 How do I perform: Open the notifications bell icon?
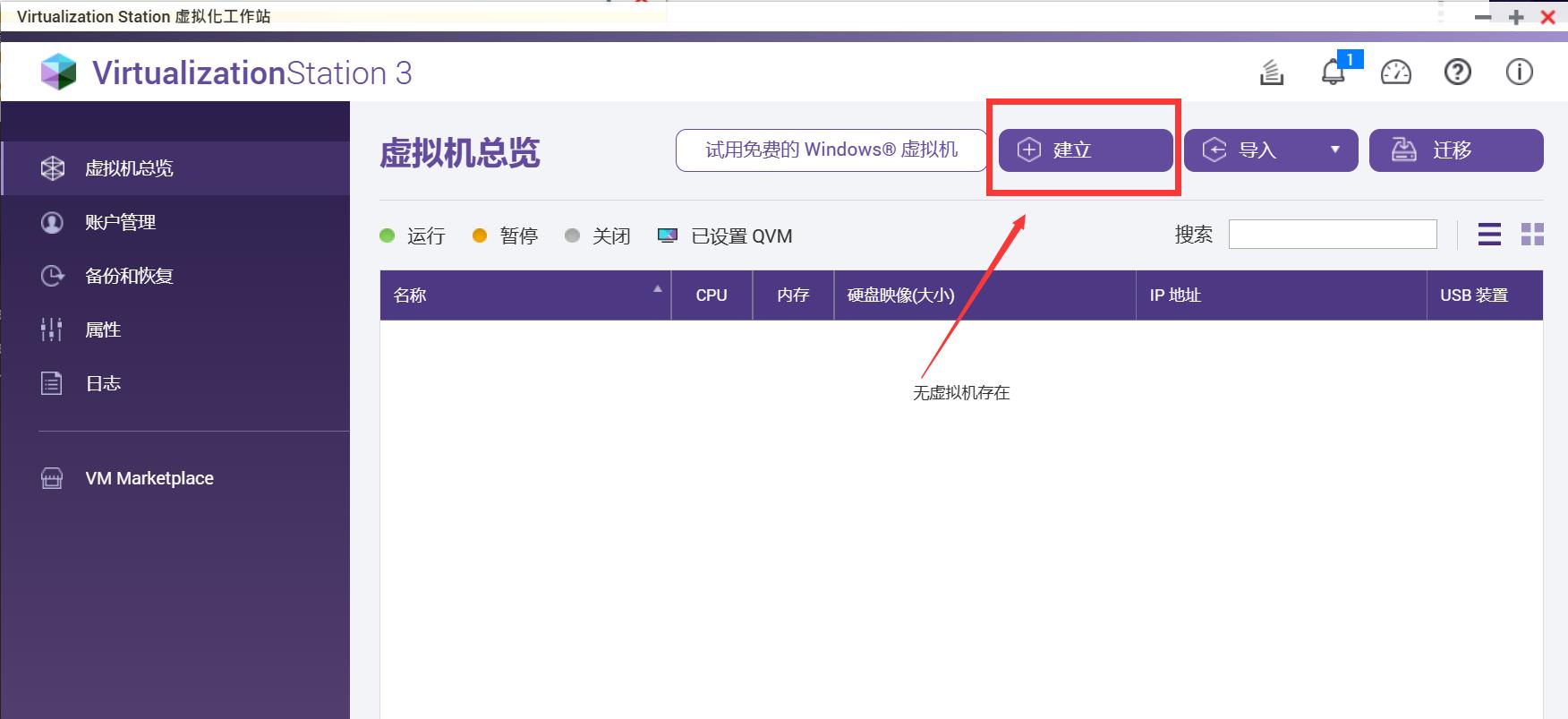[1333, 72]
